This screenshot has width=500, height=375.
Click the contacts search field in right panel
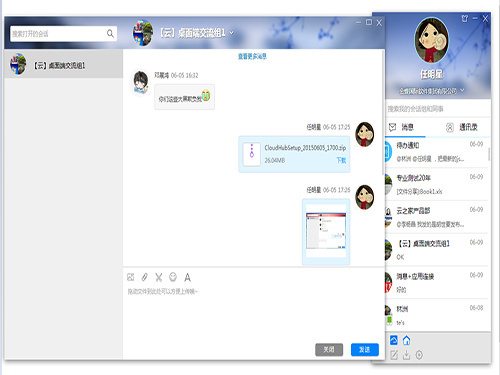[x=438, y=109]
